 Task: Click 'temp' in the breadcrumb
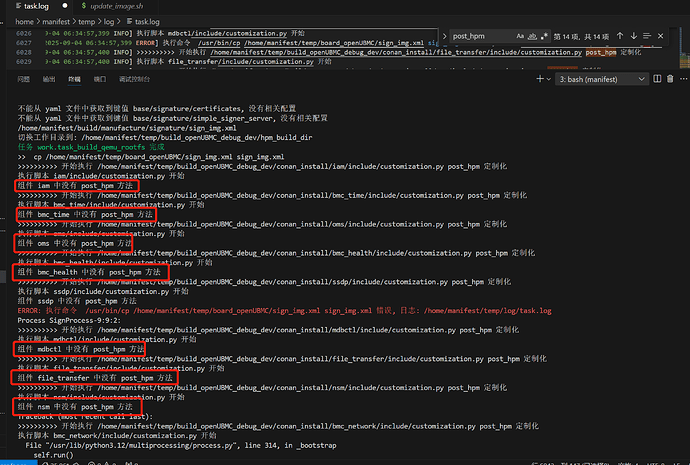click(x=86, y=22)
